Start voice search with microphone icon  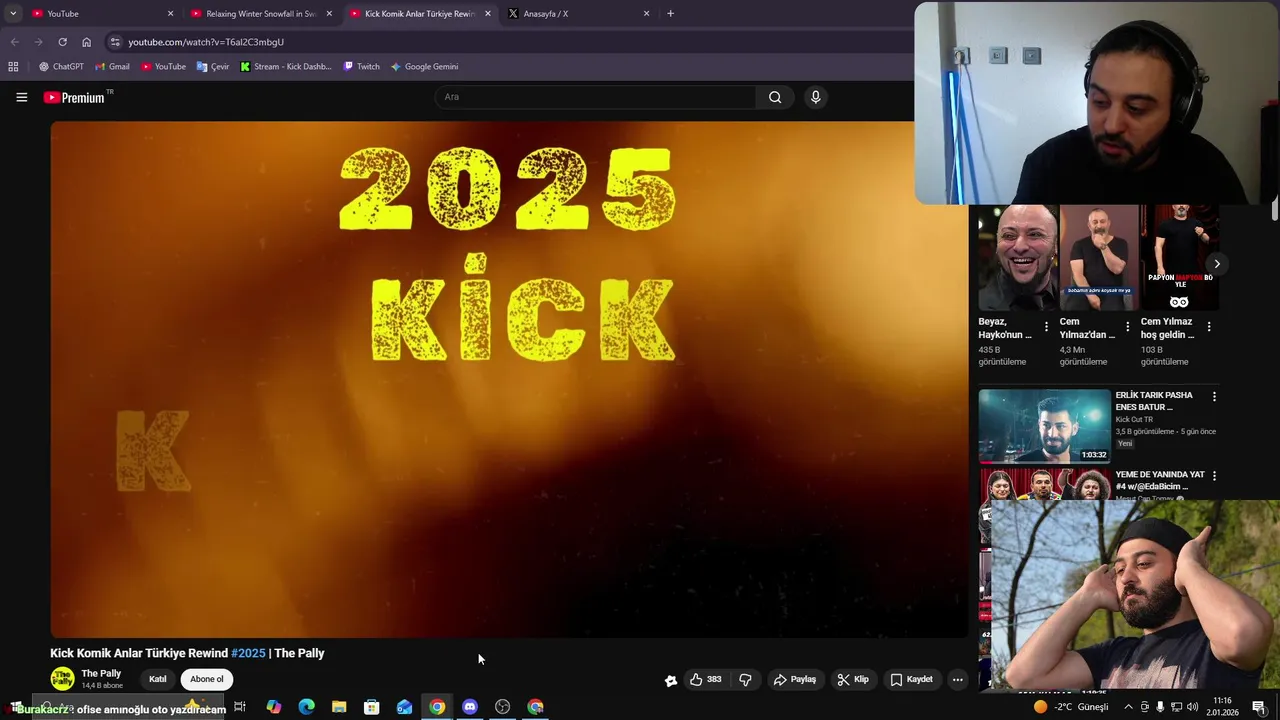click(x=815, y=97)
